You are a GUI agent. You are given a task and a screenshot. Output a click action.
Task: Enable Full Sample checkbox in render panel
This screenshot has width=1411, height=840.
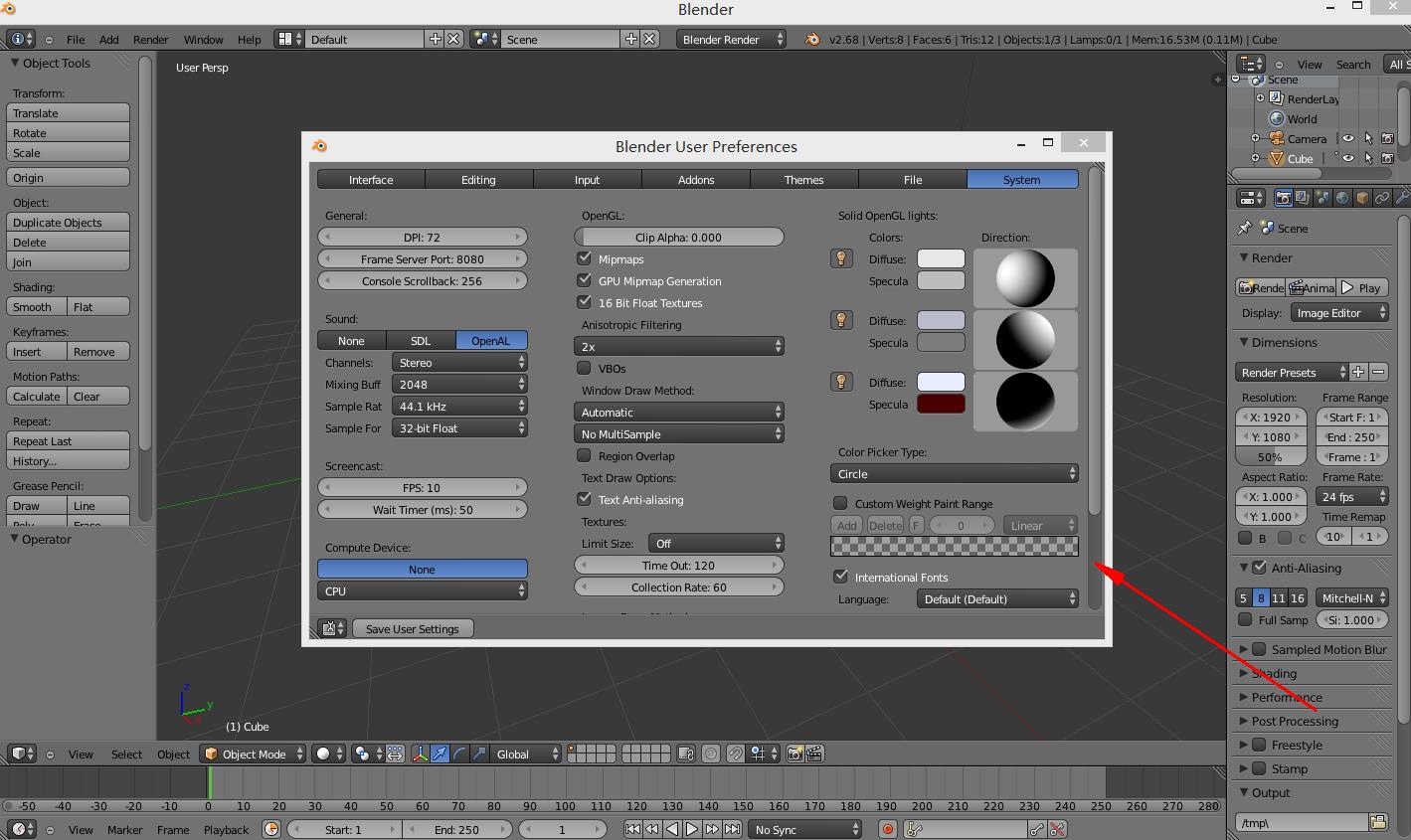[1245, 619]
